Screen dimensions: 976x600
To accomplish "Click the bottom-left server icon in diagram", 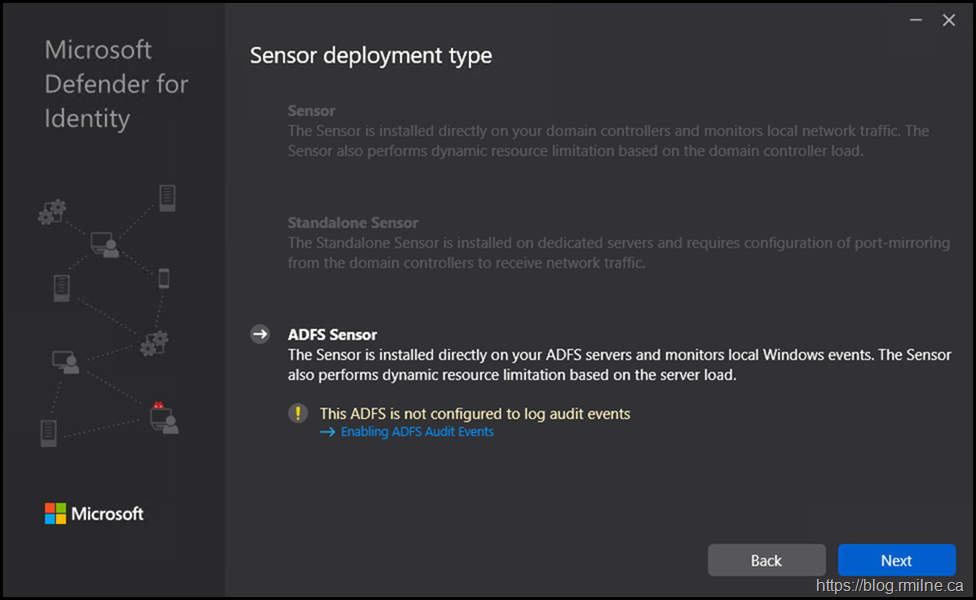I will click(49, 433).
